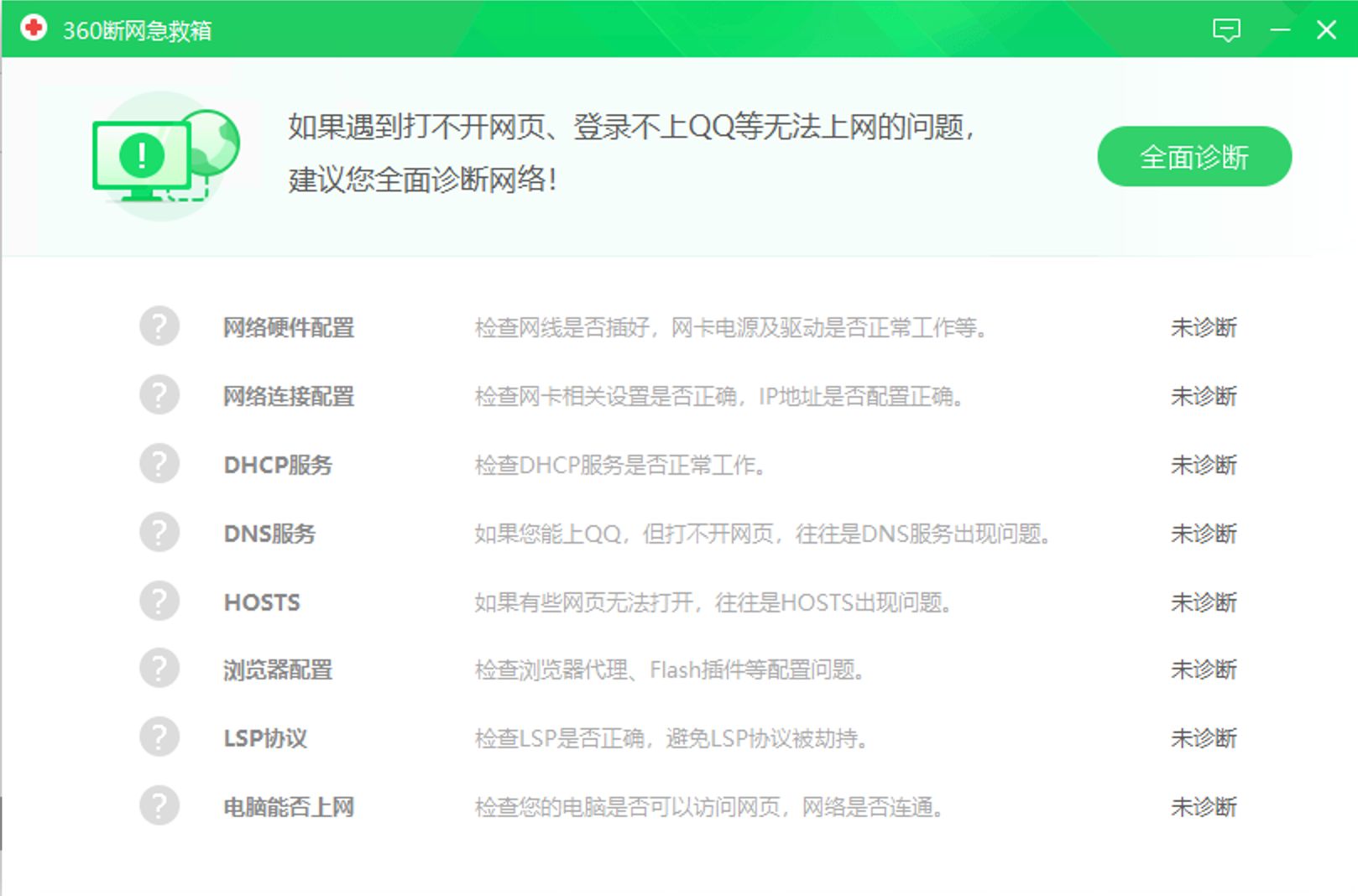Click the question mark icon beside 网络硬件配置
This screenshot has width=1358, height=896.
pyautogui.click(x=159, y=326)
